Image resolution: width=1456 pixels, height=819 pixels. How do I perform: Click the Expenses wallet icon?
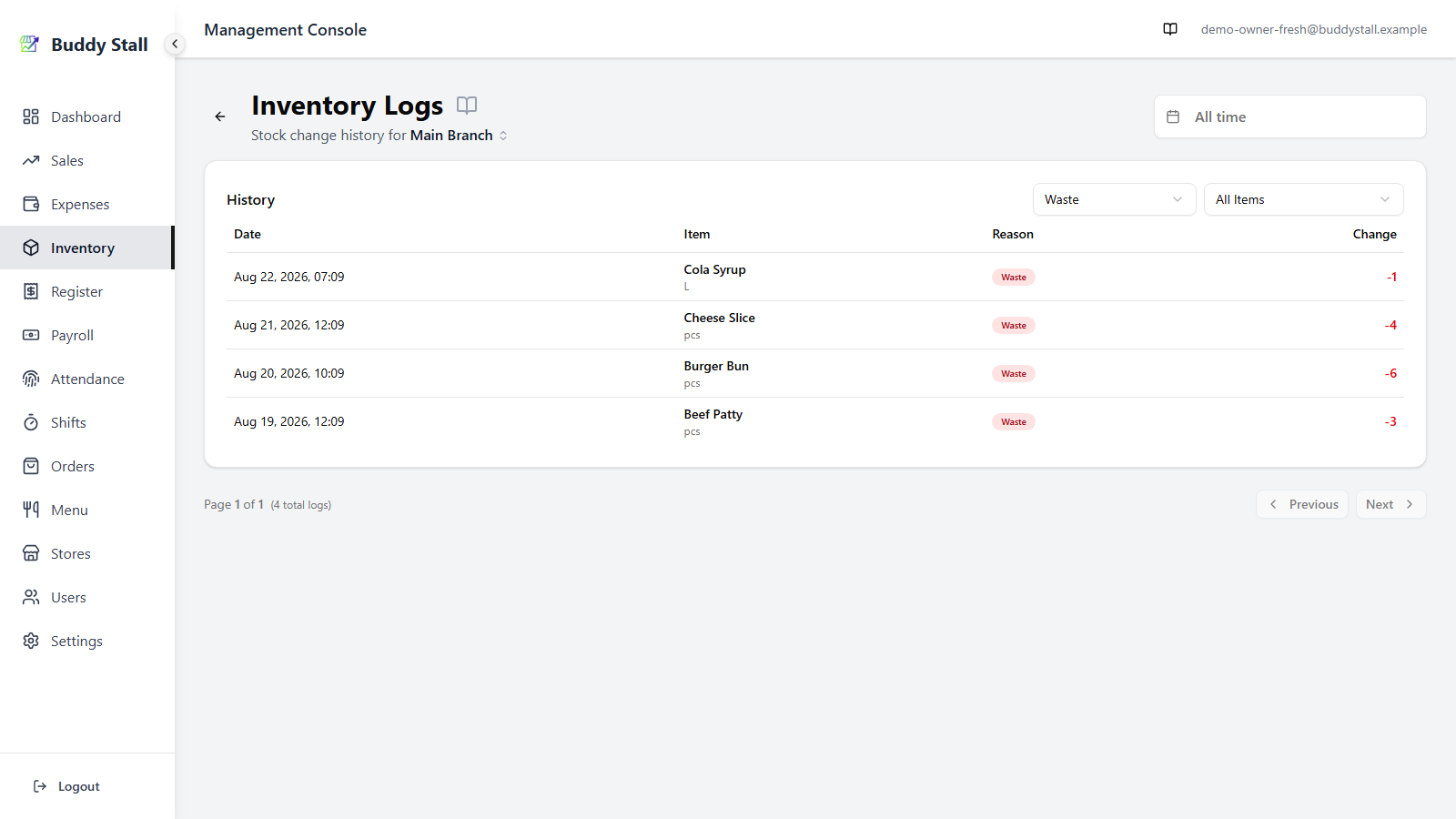[31, 204]
